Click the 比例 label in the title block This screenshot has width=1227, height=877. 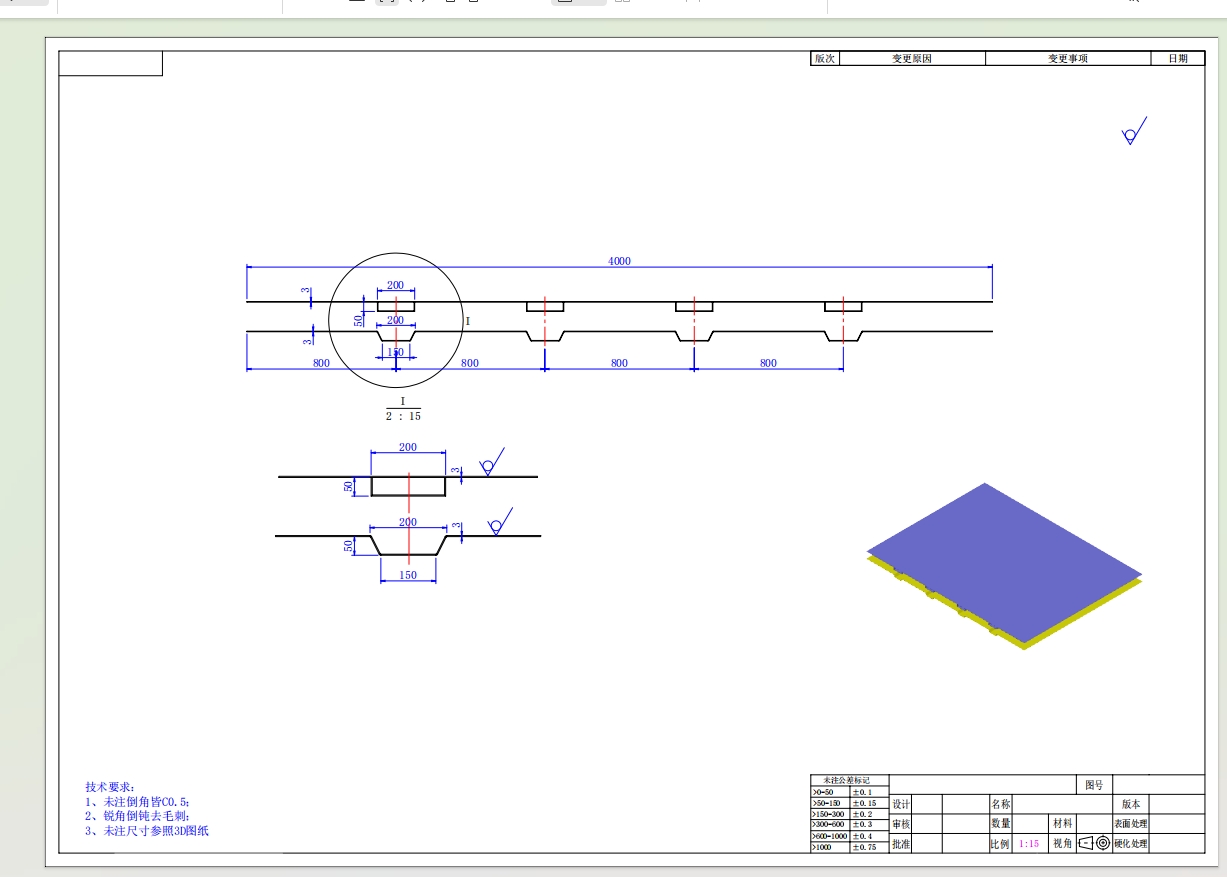pyautogui.click(x=1001, y=843)
